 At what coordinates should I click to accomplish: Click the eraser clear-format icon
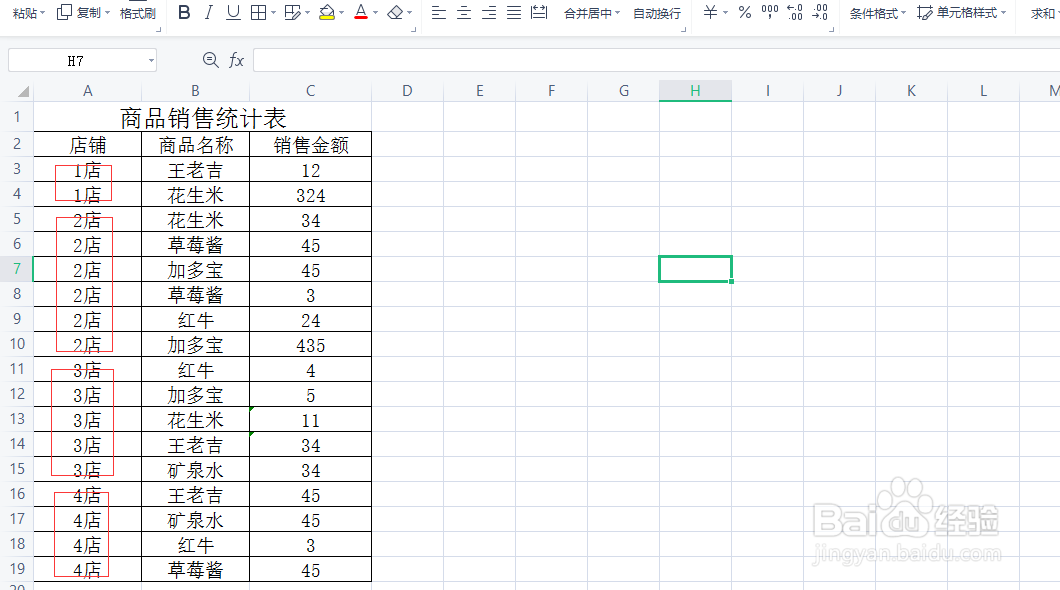(395, 12)
